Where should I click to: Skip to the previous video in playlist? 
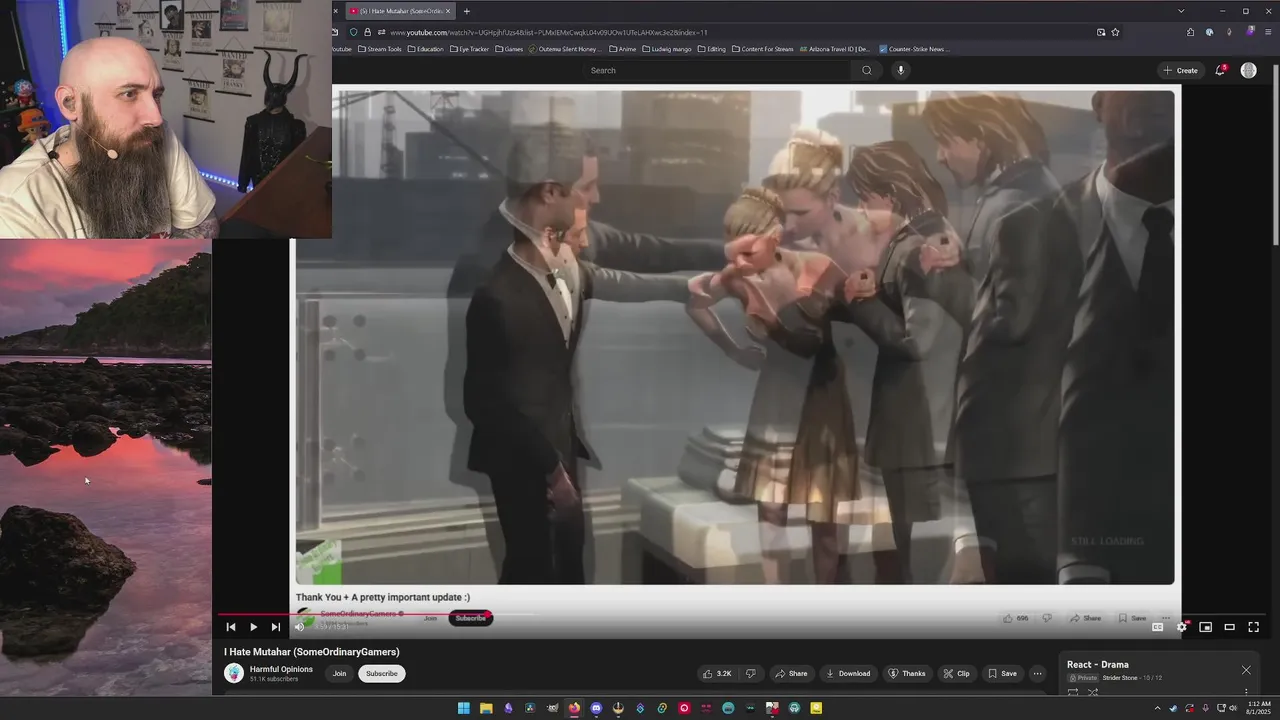pyautogui.click(x=231, y=627)
